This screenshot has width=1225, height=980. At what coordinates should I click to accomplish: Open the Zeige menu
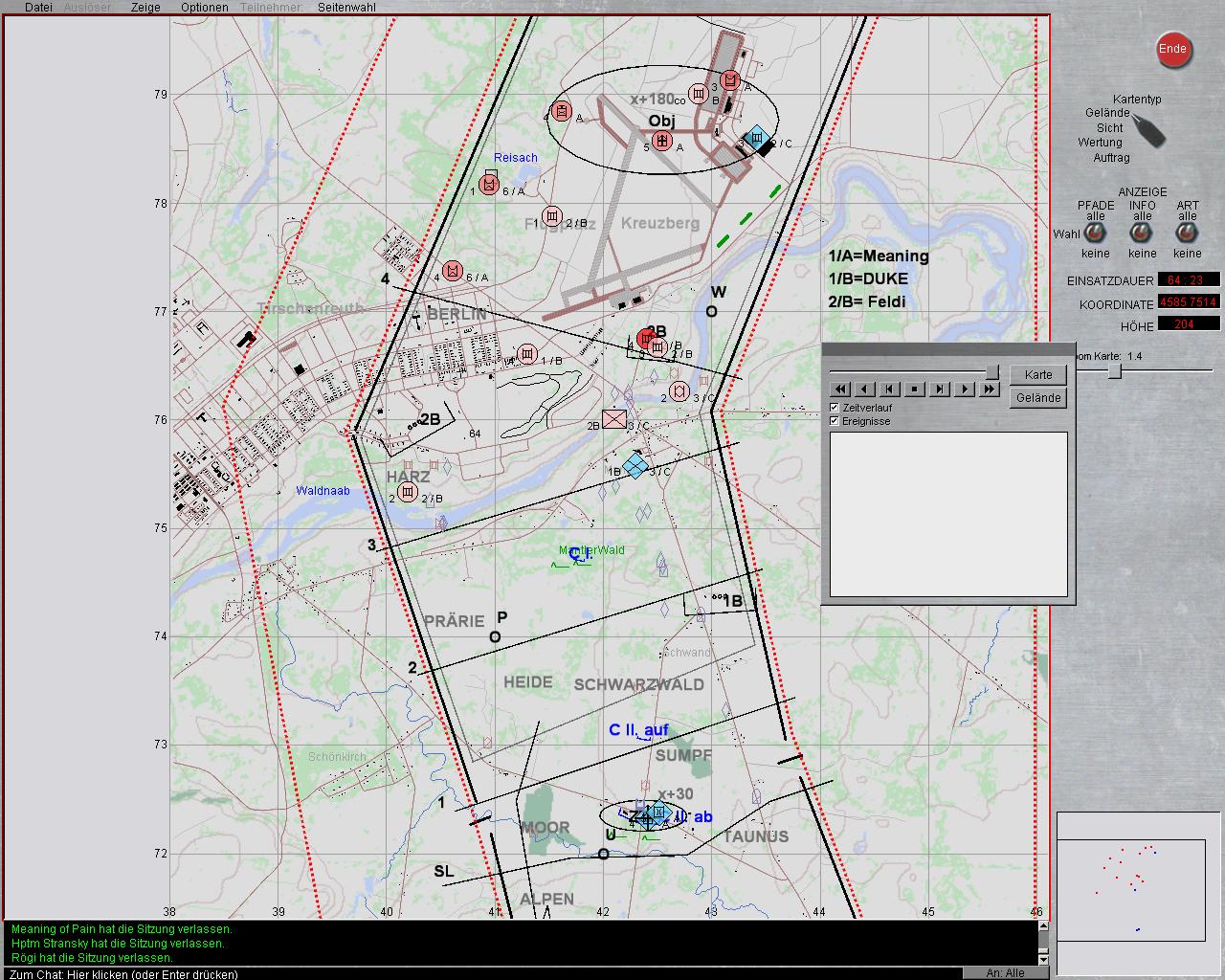coord(145,7)
